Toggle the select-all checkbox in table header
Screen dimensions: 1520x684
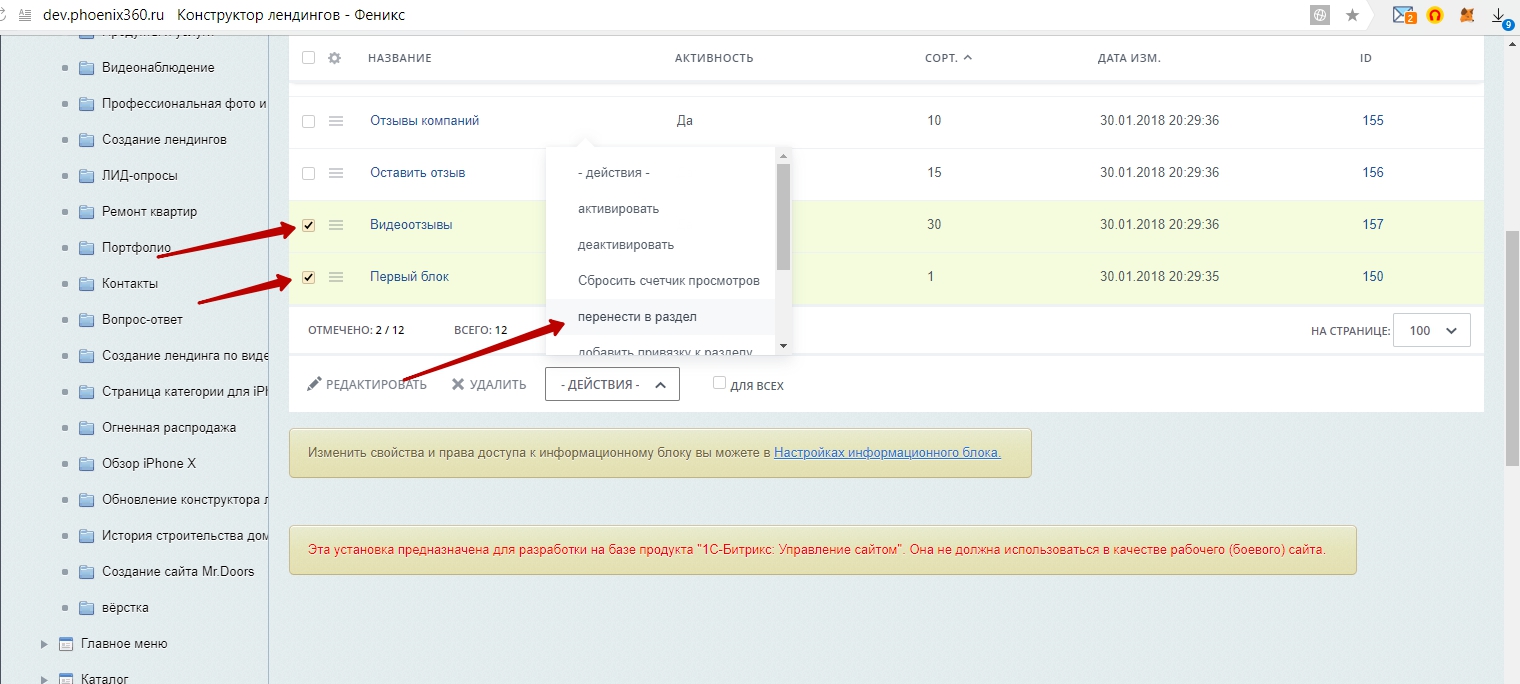(x=308, y=58)
